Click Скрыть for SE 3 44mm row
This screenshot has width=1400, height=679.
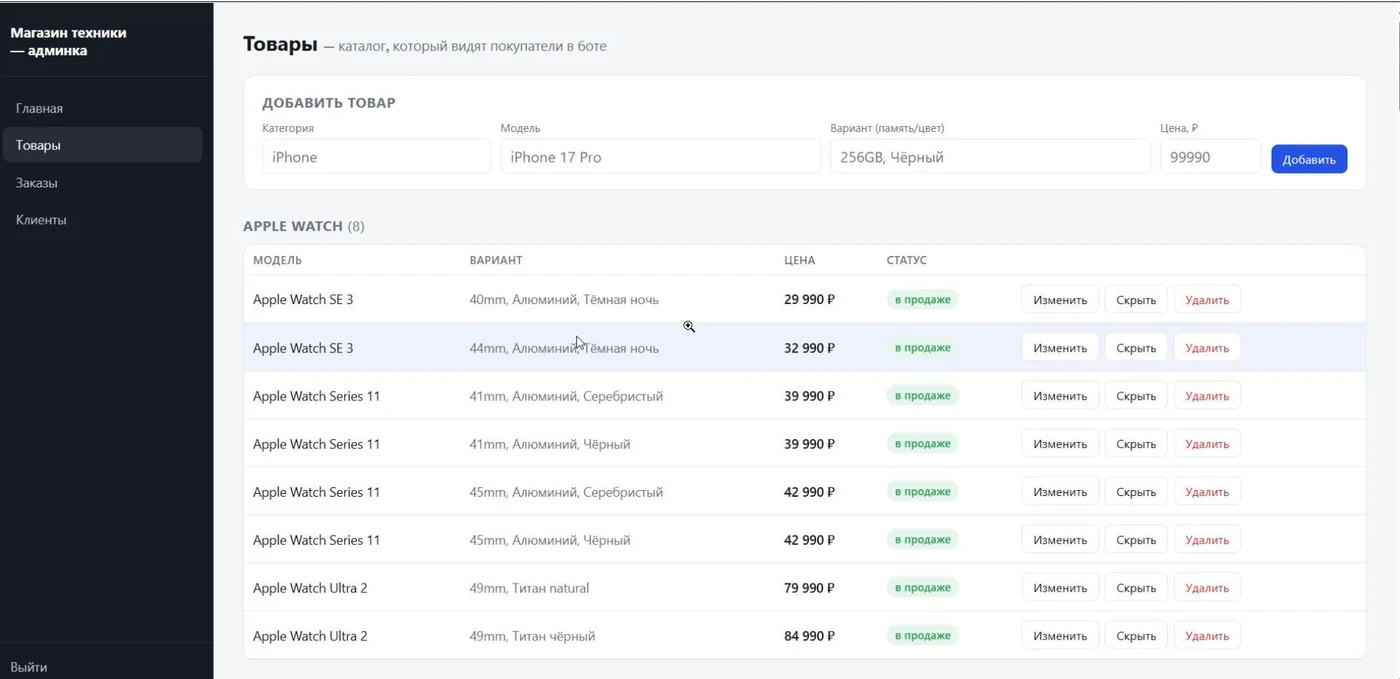(x=1136, y=347)
